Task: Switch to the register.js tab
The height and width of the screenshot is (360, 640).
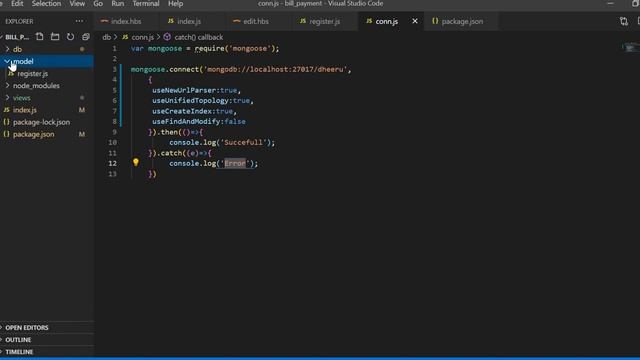Action: point(324,21)
